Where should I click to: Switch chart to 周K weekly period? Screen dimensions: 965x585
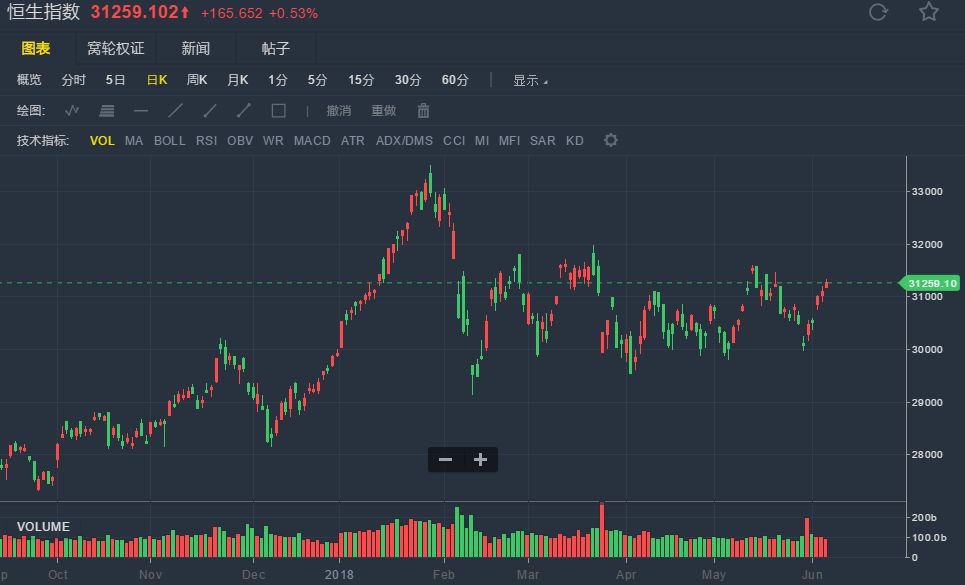[197, 80]
